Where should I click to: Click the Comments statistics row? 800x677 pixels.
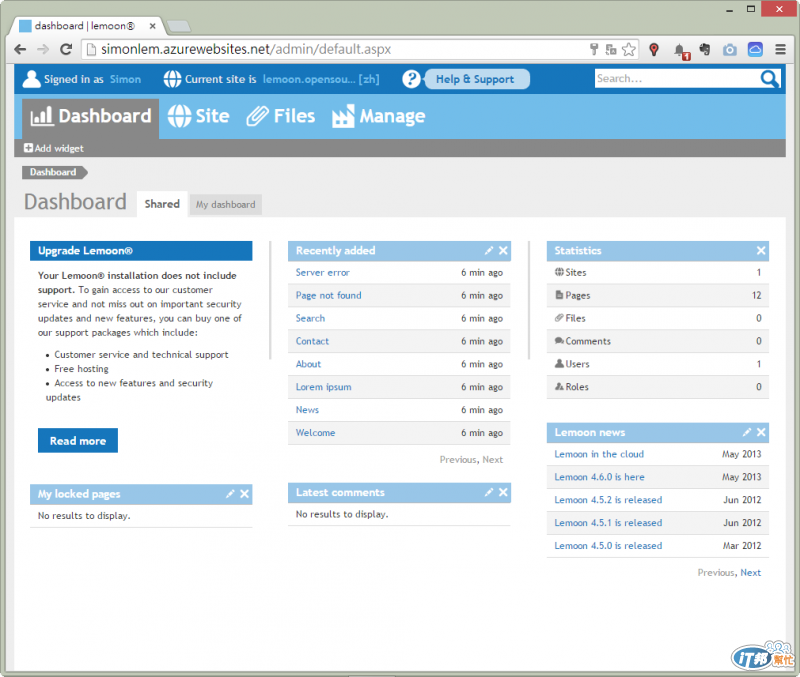coord(658,341)
